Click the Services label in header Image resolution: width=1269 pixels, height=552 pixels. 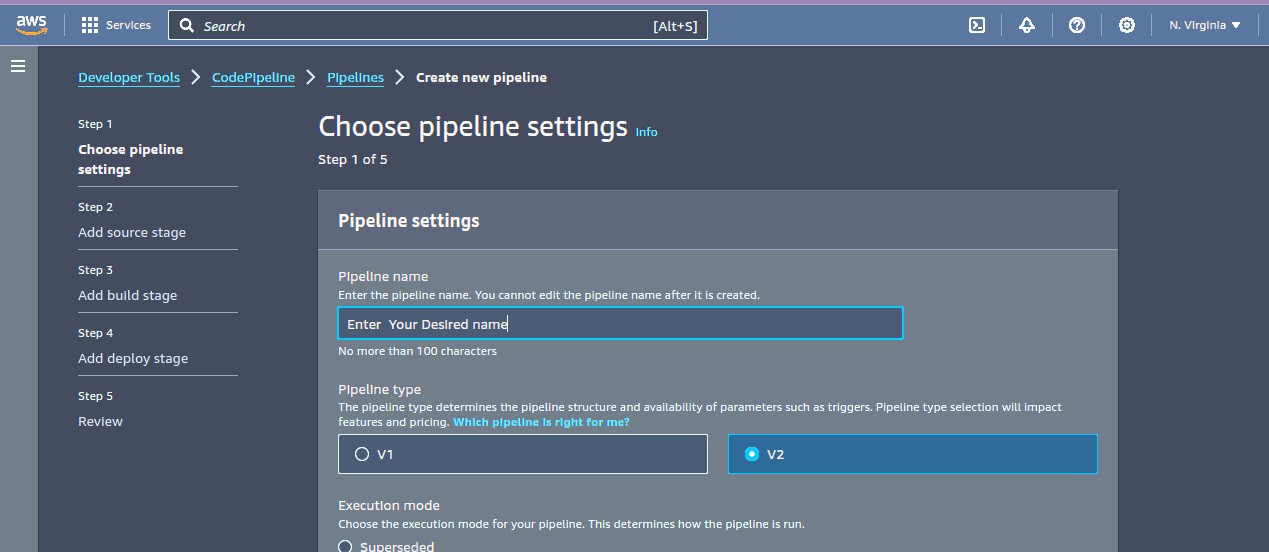[x=128, y=25]
